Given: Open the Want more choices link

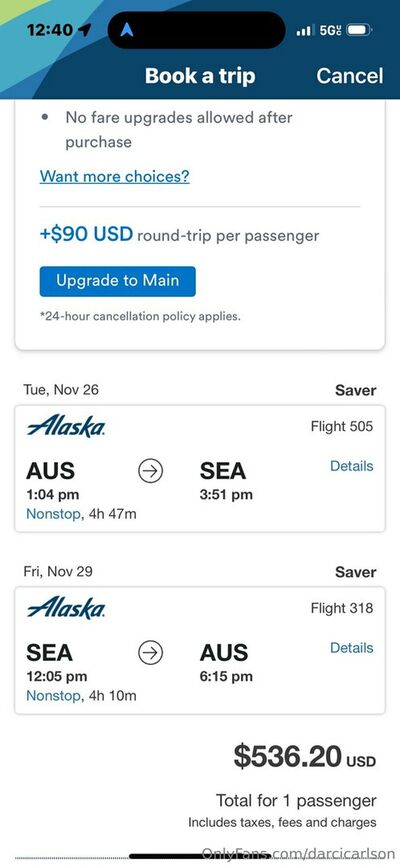Looking at the screenshot, I should tap(115, 176).
